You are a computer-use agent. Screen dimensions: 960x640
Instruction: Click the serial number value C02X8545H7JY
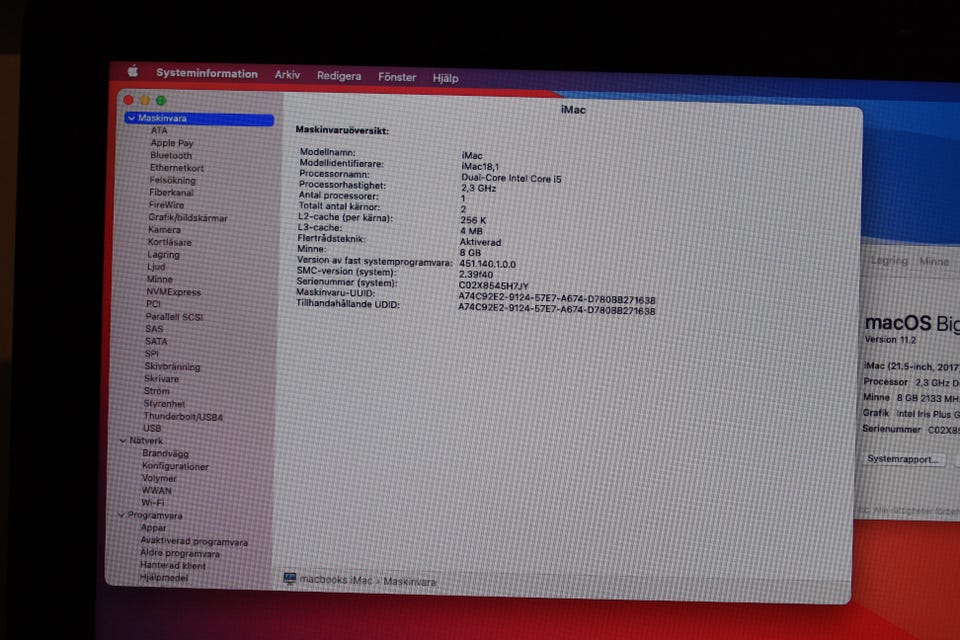click(x=493, y=286)
